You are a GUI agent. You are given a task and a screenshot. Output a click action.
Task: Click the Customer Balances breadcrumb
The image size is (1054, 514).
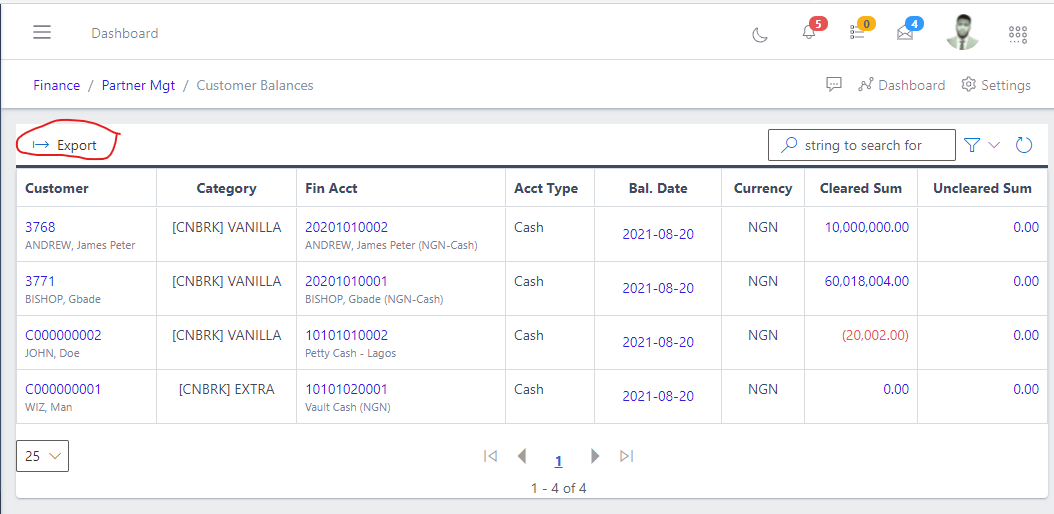pos(255,85)
